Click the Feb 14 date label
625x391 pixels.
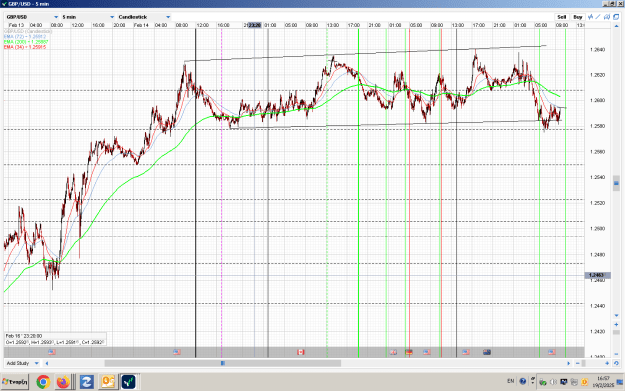click(x=141, y=25)
